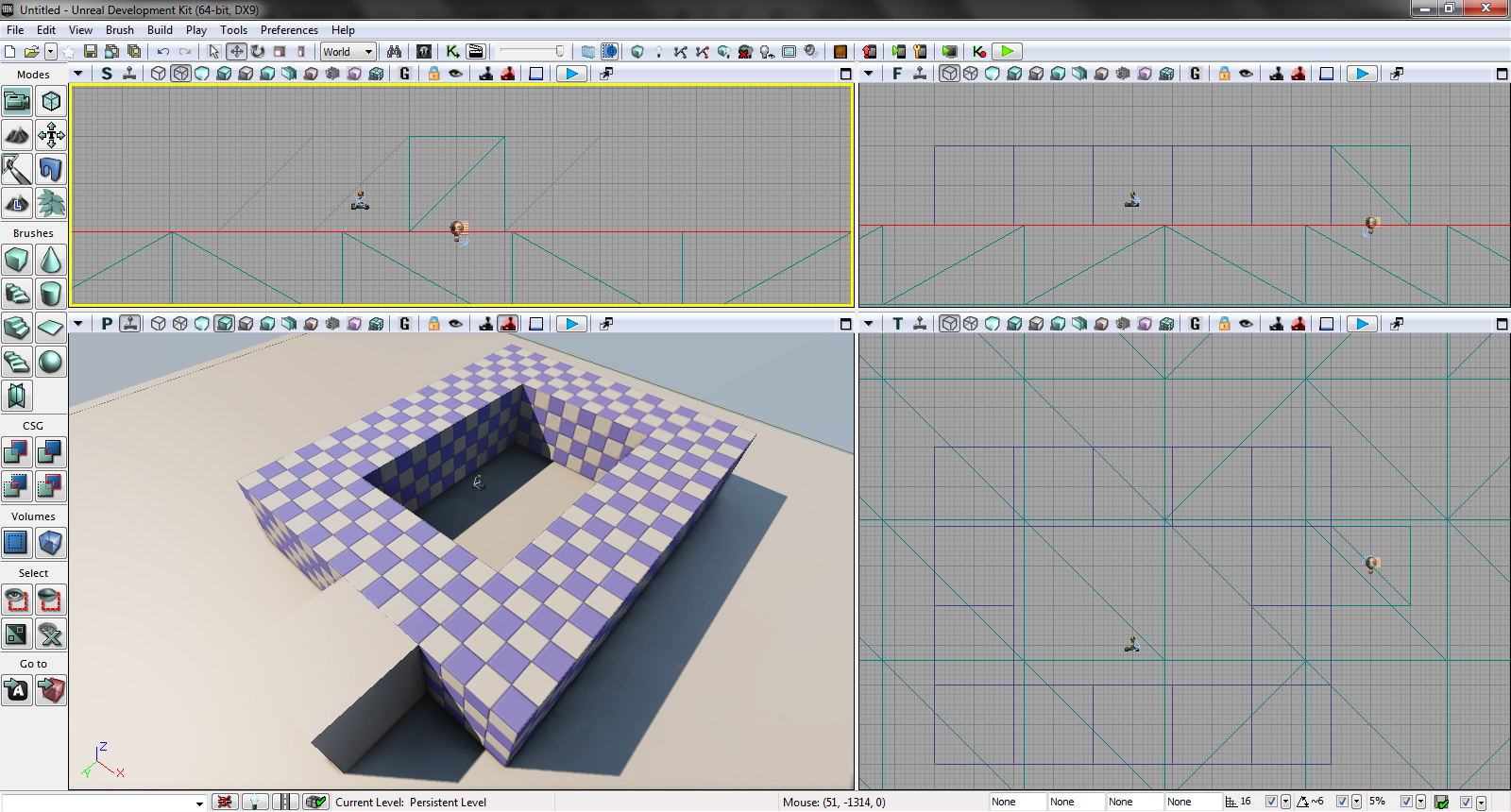Open the perspective viewport options dropdown arrow

[78, 324]
